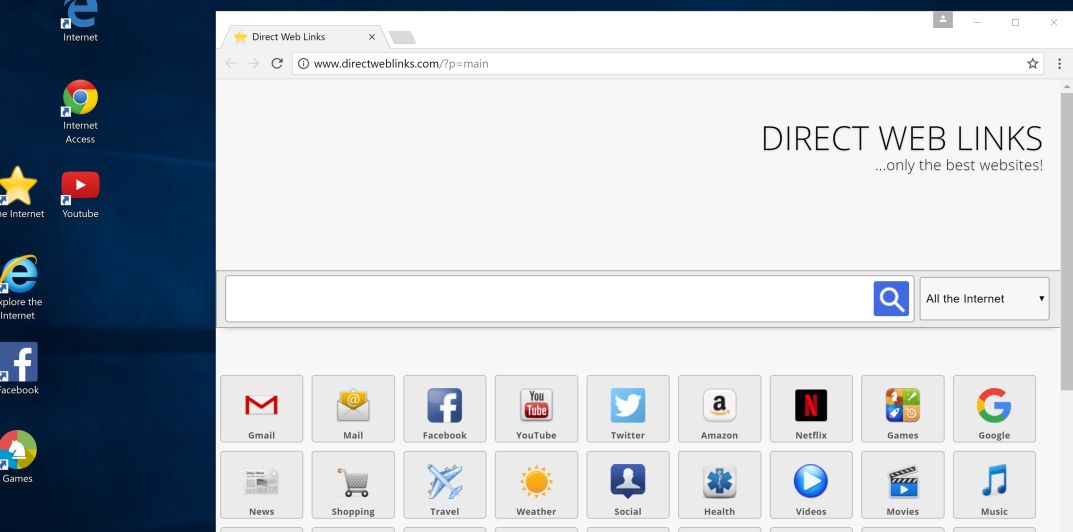The image size is (1073, 532).
Task: Click the blue magnifier search button
Action: [891, 299]
